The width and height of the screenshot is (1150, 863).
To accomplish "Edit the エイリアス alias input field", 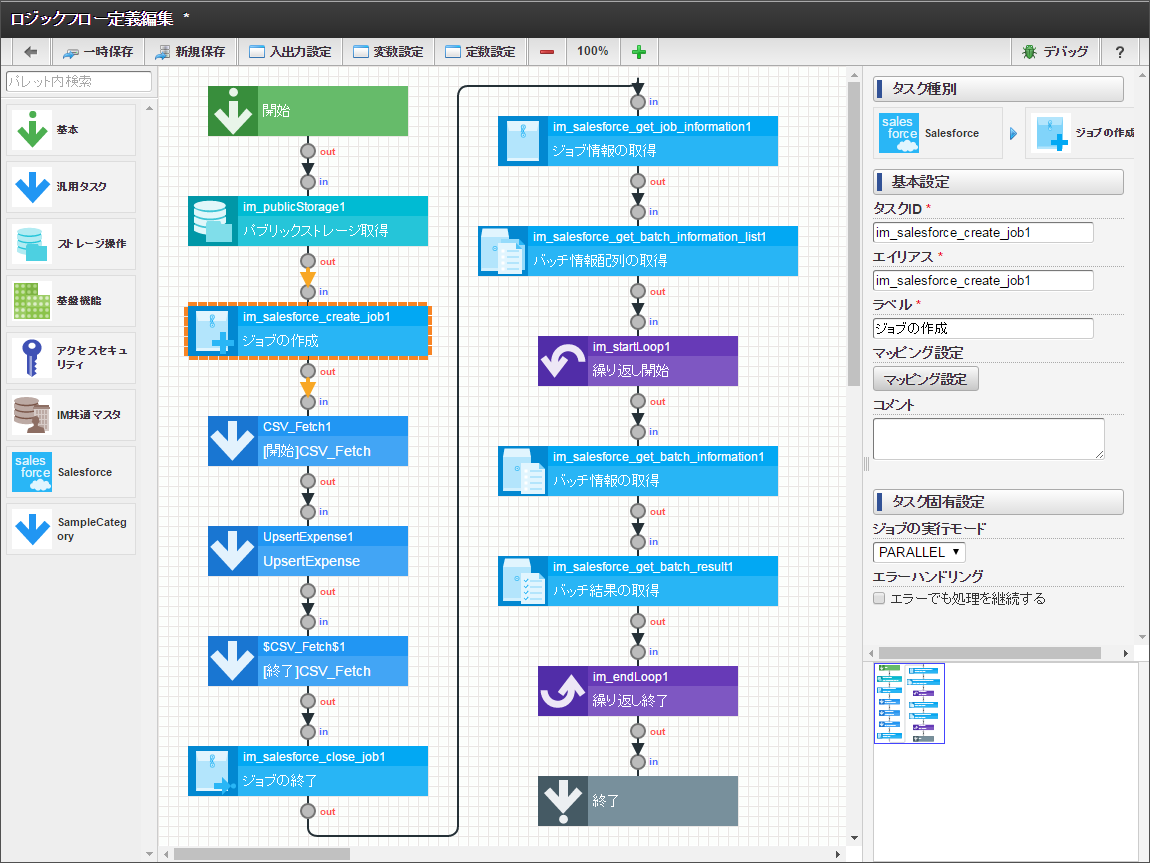I will tap(983, 280).
